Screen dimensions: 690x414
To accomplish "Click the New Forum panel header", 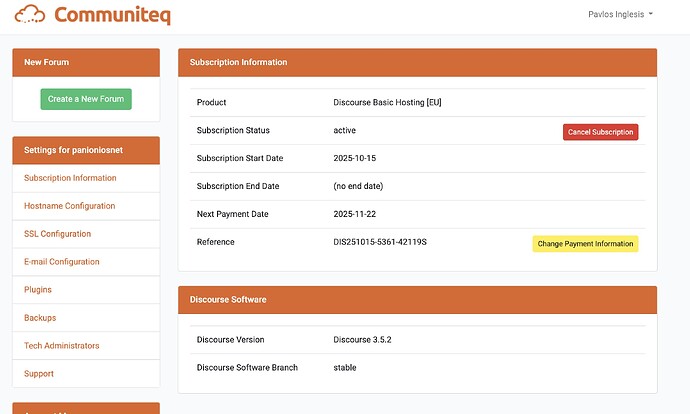I will (x=86, y=62).
